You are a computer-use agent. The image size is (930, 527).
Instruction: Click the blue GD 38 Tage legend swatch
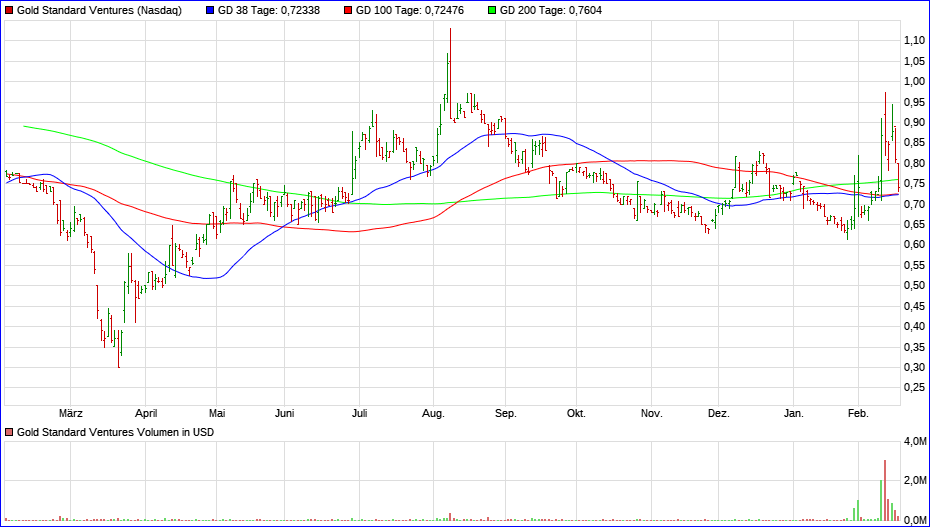point(209,10)
